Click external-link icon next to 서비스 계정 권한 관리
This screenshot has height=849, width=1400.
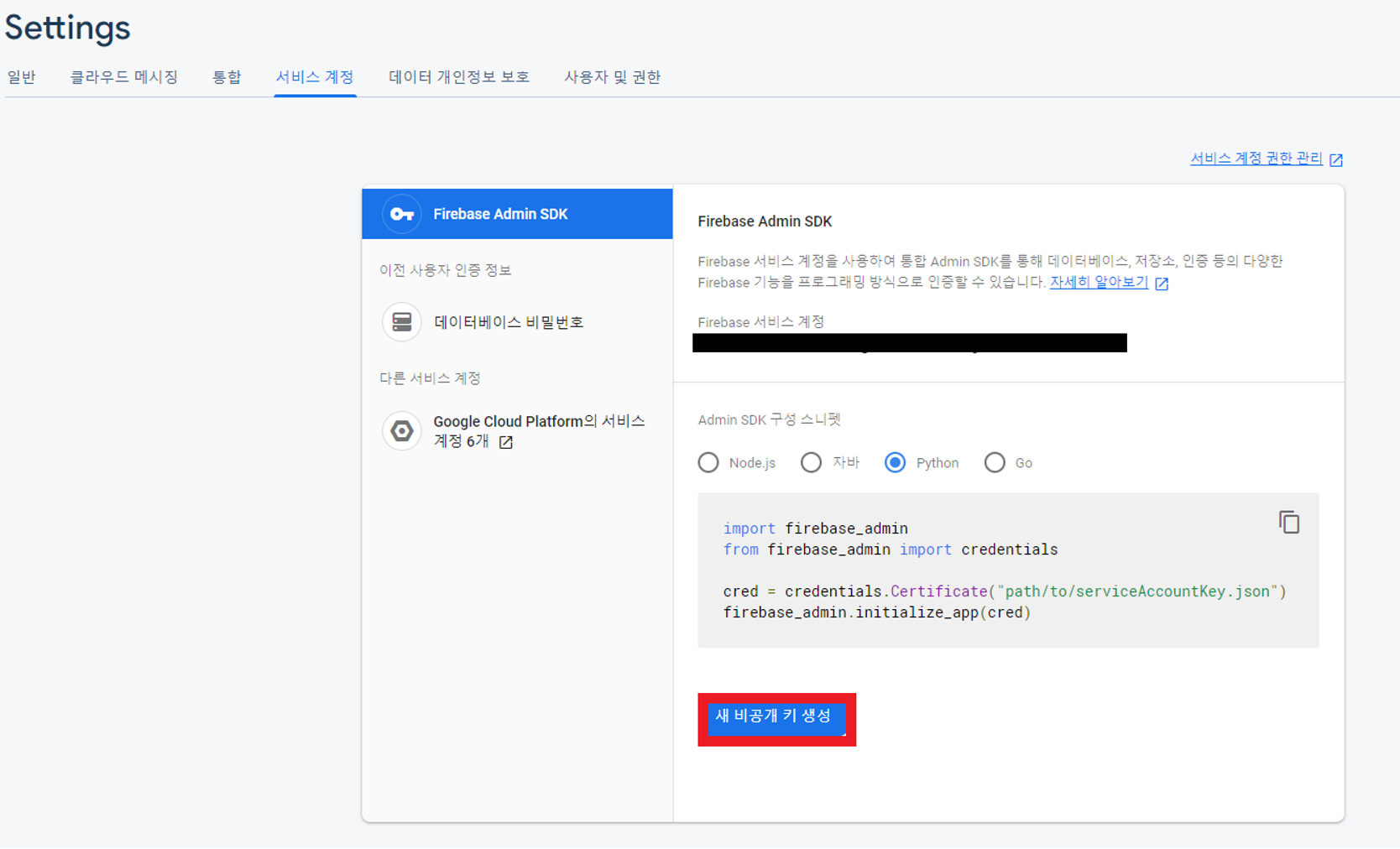click(1336, 159)
